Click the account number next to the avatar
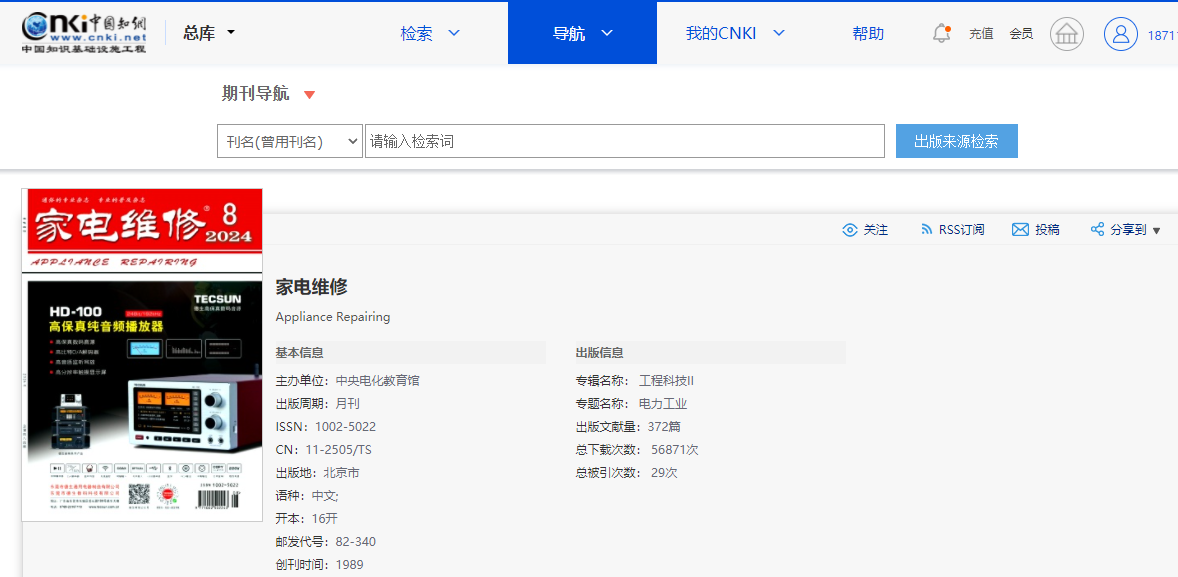The width and height of the screenshot is (1178, 577). [1162, 35]
